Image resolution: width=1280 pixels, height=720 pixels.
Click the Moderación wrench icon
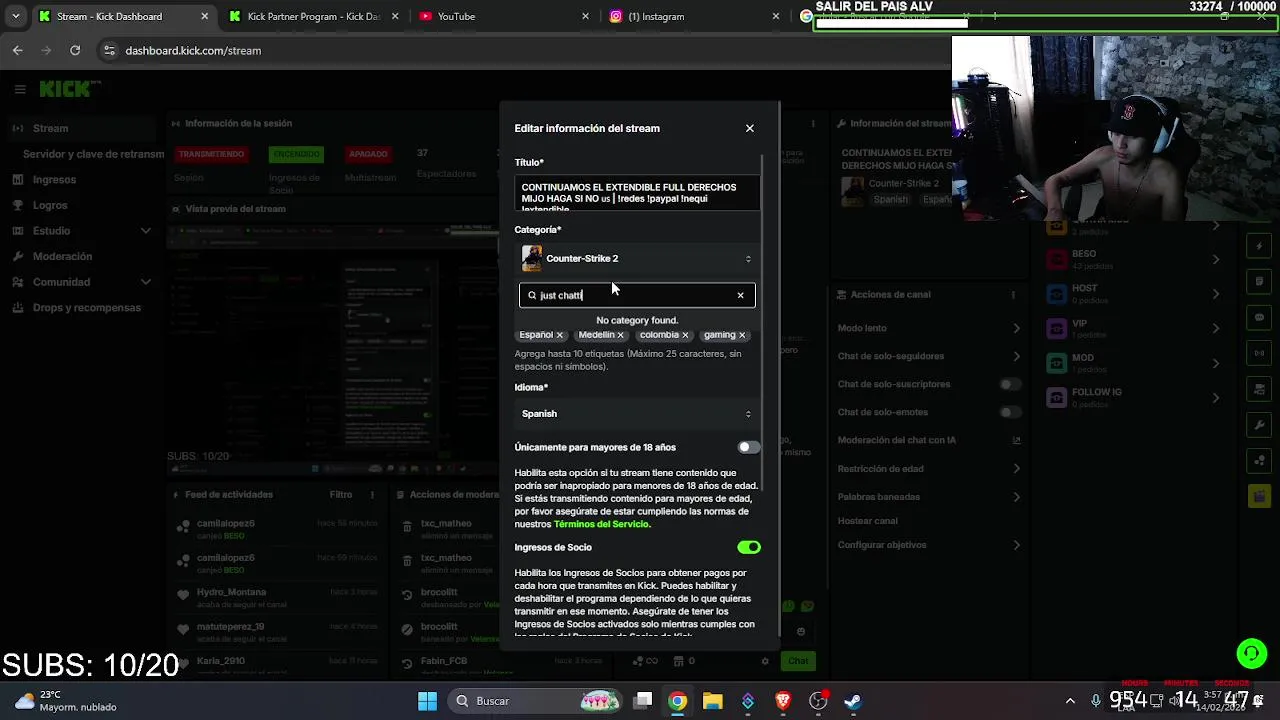point(18,257)
